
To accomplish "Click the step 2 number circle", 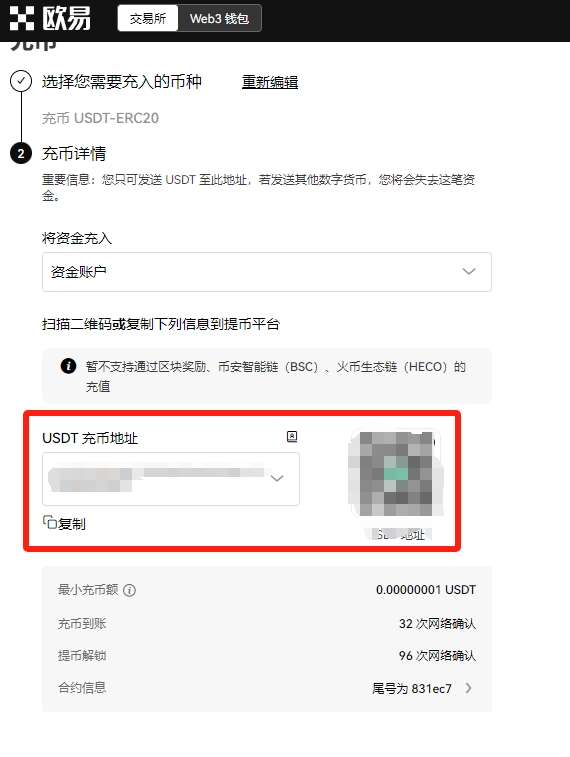I will coord(21,154).
